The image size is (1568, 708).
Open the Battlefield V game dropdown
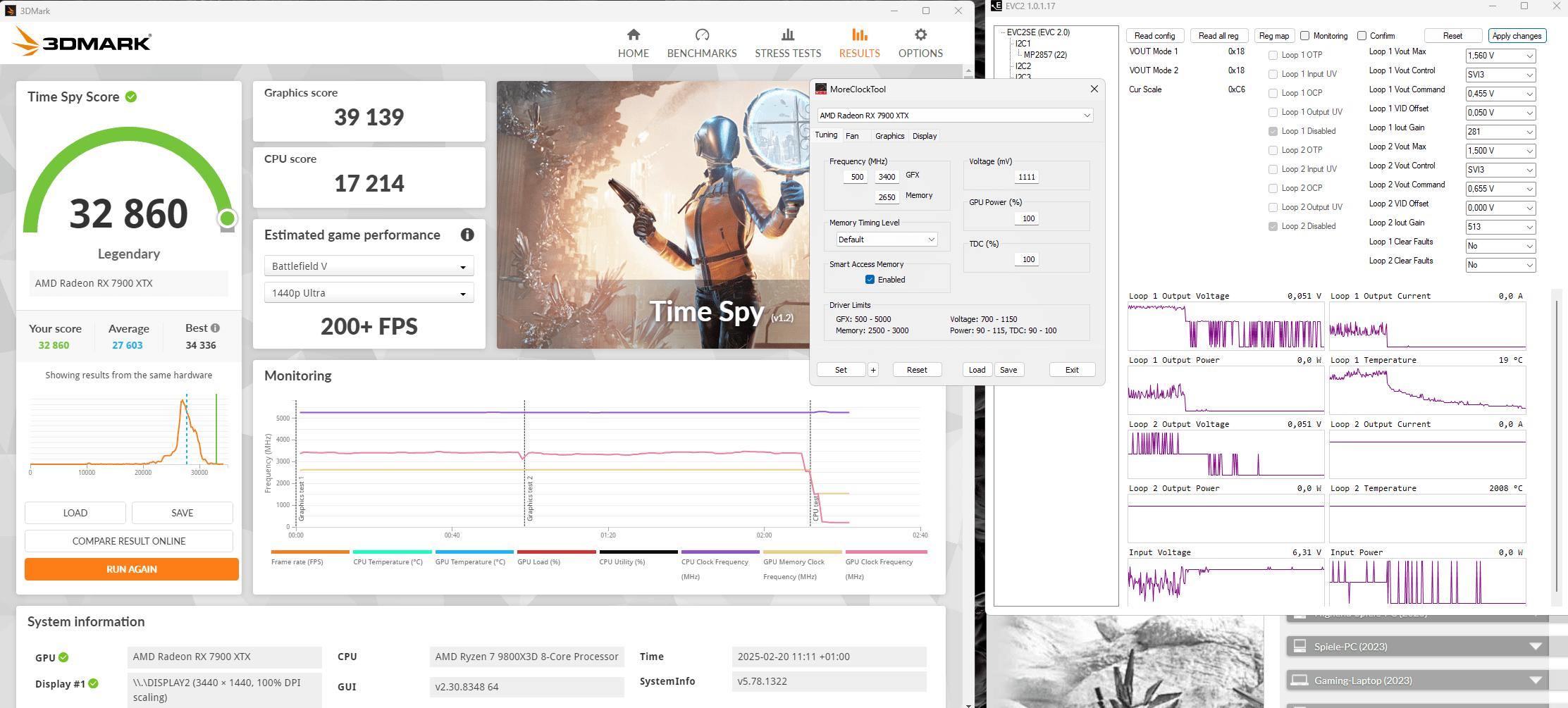[x=369, y=266]
